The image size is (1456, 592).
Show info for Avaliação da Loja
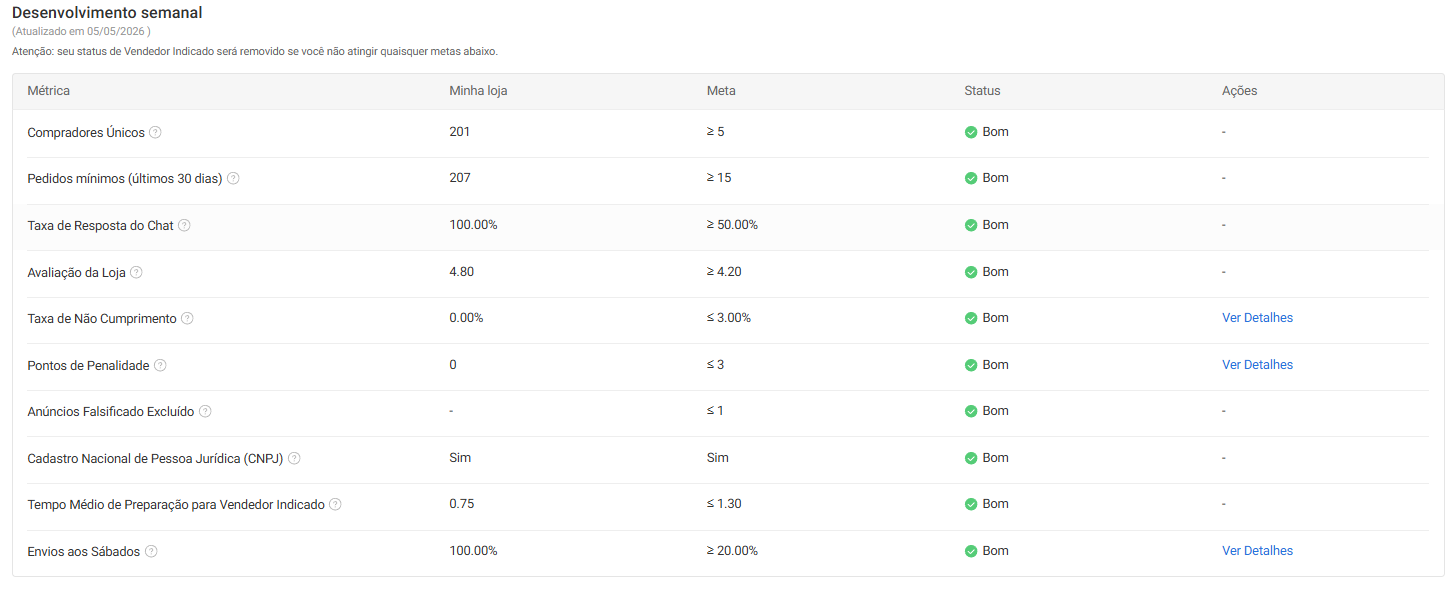pyautogui.click(x=136, y=272)
